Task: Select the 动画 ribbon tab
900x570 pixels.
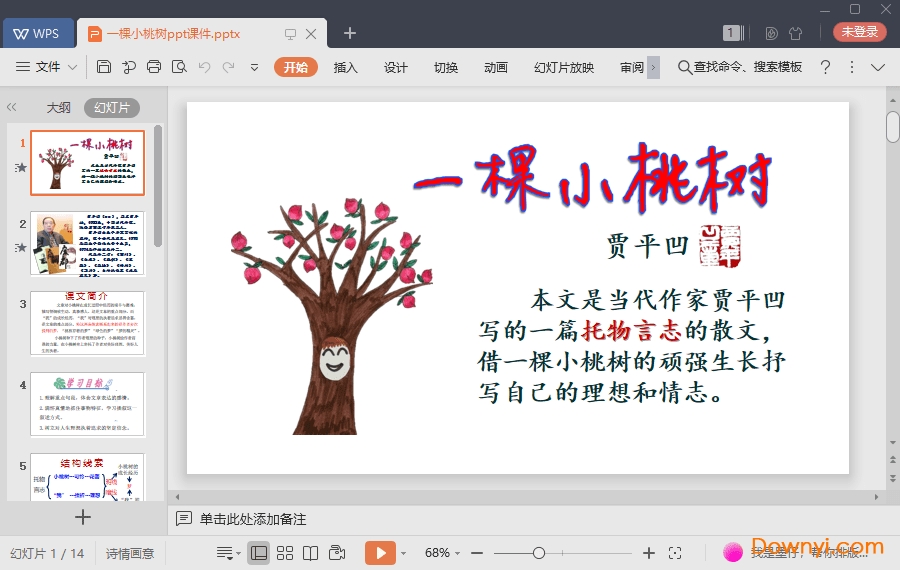Action: tap(496, 67)
